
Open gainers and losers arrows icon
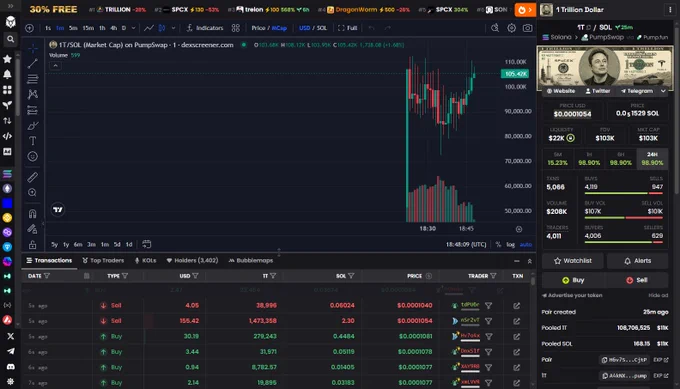point(7,121)
